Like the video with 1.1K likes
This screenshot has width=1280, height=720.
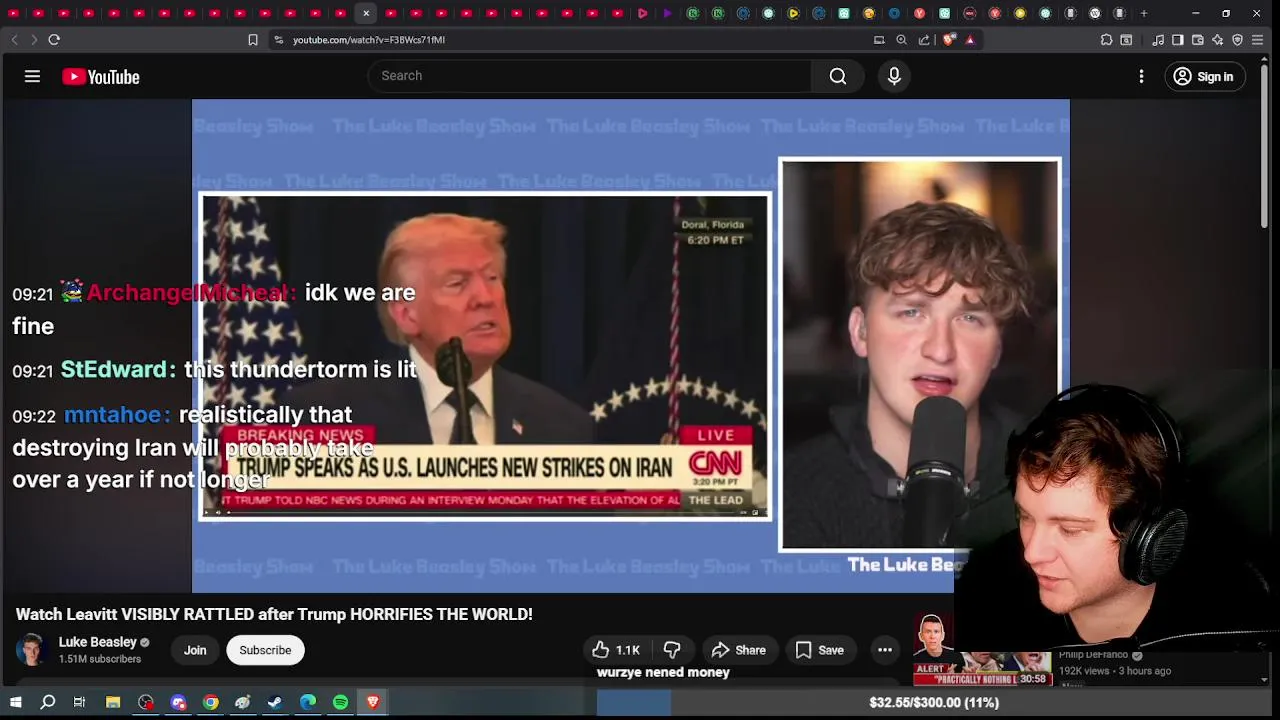click(616, 650)
